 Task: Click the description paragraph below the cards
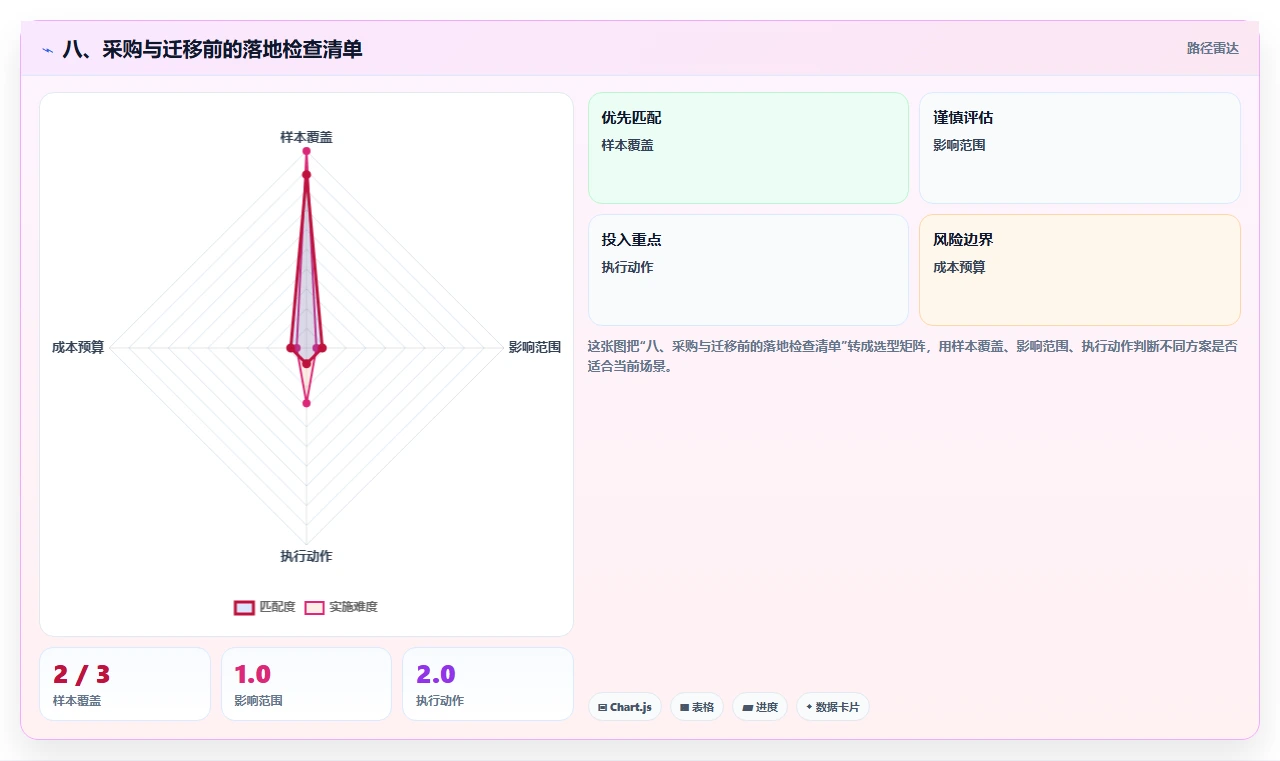(x=914, y=356)
